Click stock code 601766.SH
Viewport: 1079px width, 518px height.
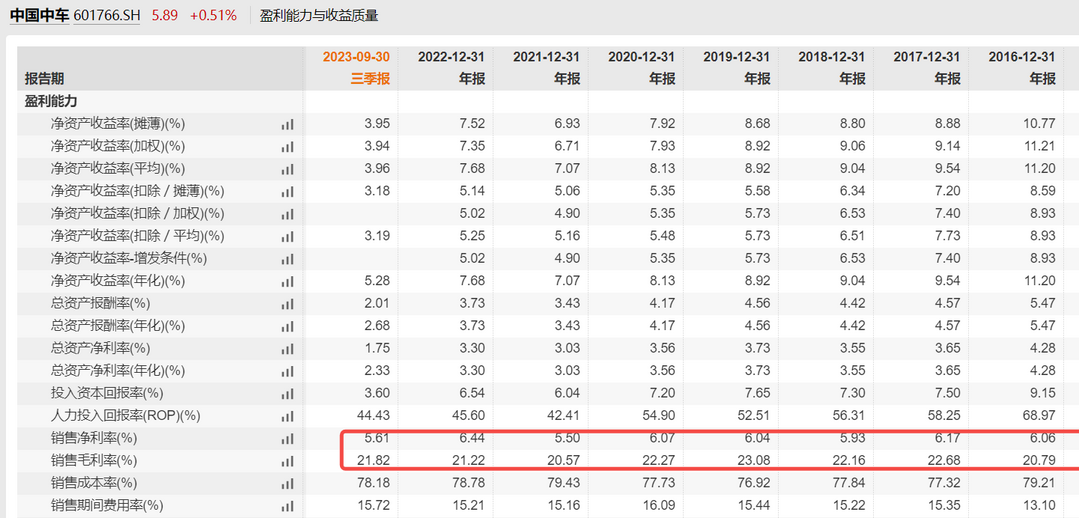107,15
